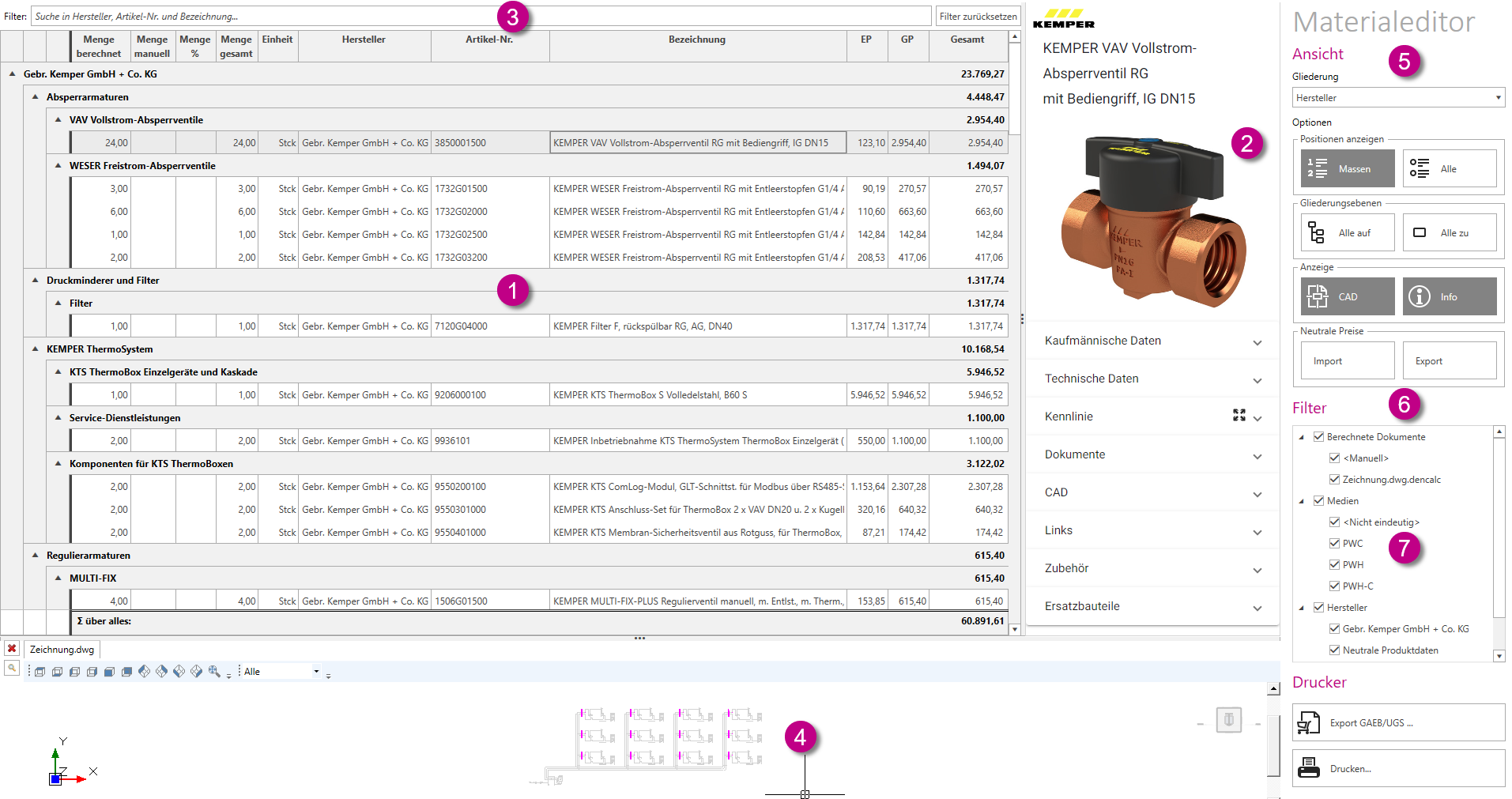Click the Export GAEB/UGS icon
Image resolution: width=1512 pixels, height=799 pixels.
[1309, 722]
